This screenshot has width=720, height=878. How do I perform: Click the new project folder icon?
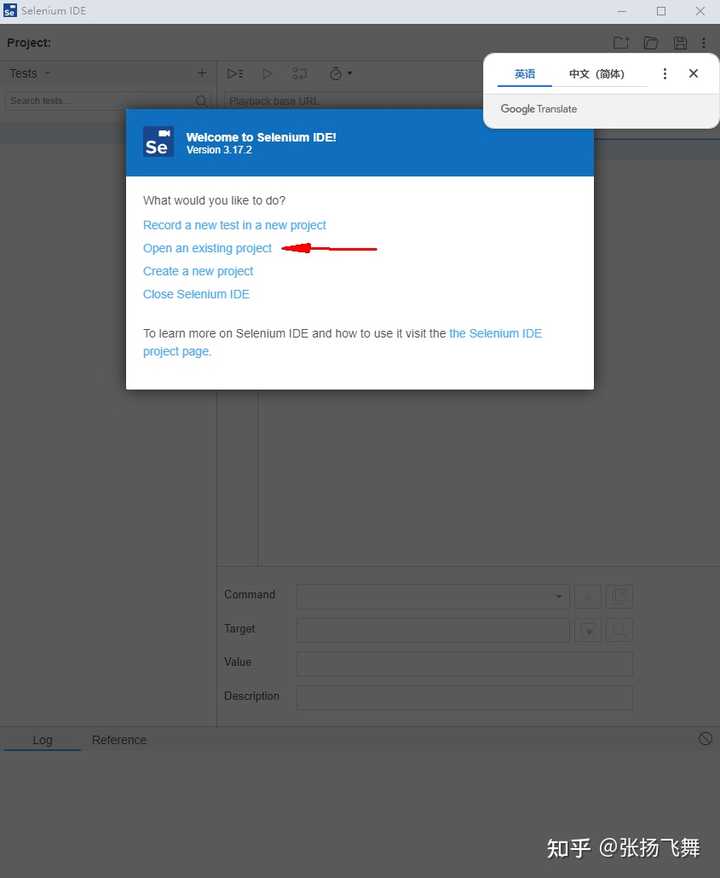click(621, 43)
